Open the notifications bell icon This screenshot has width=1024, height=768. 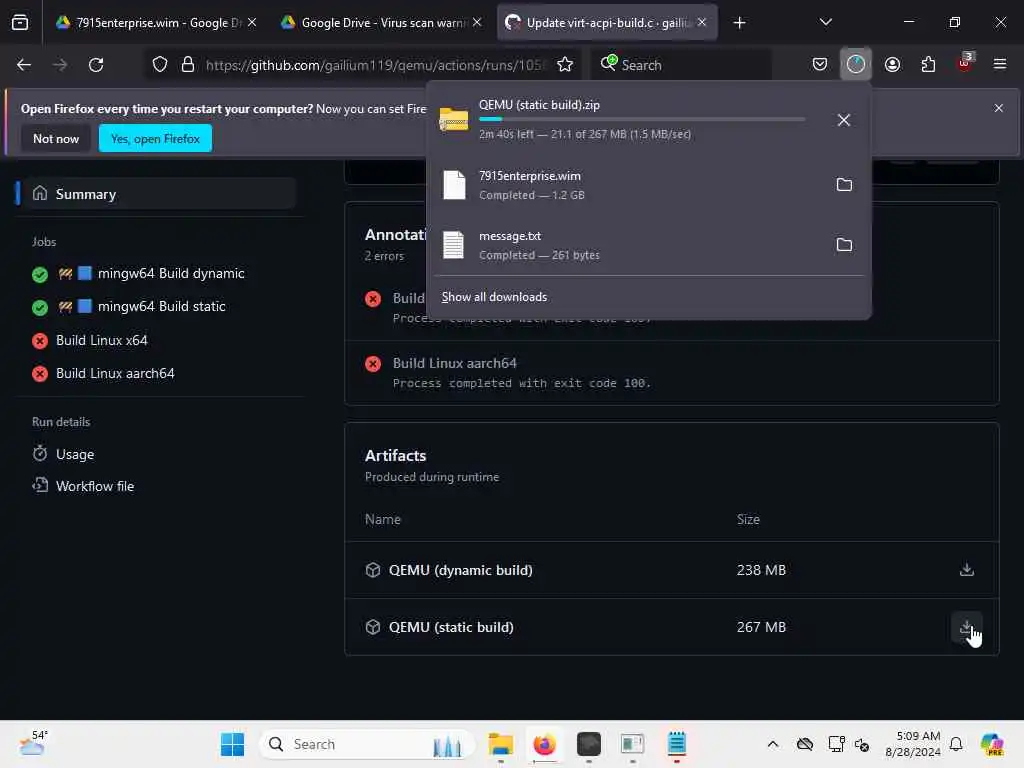pos(956,744)
